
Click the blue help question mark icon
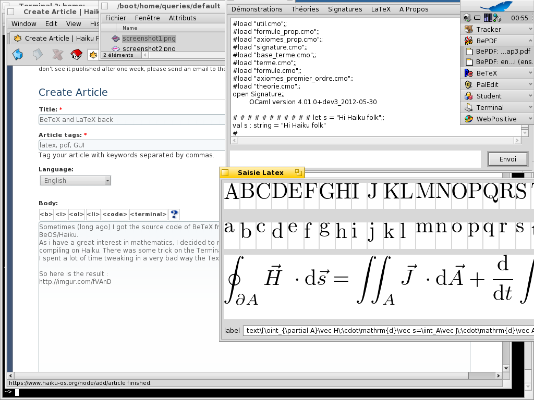[x=174, y=214]
